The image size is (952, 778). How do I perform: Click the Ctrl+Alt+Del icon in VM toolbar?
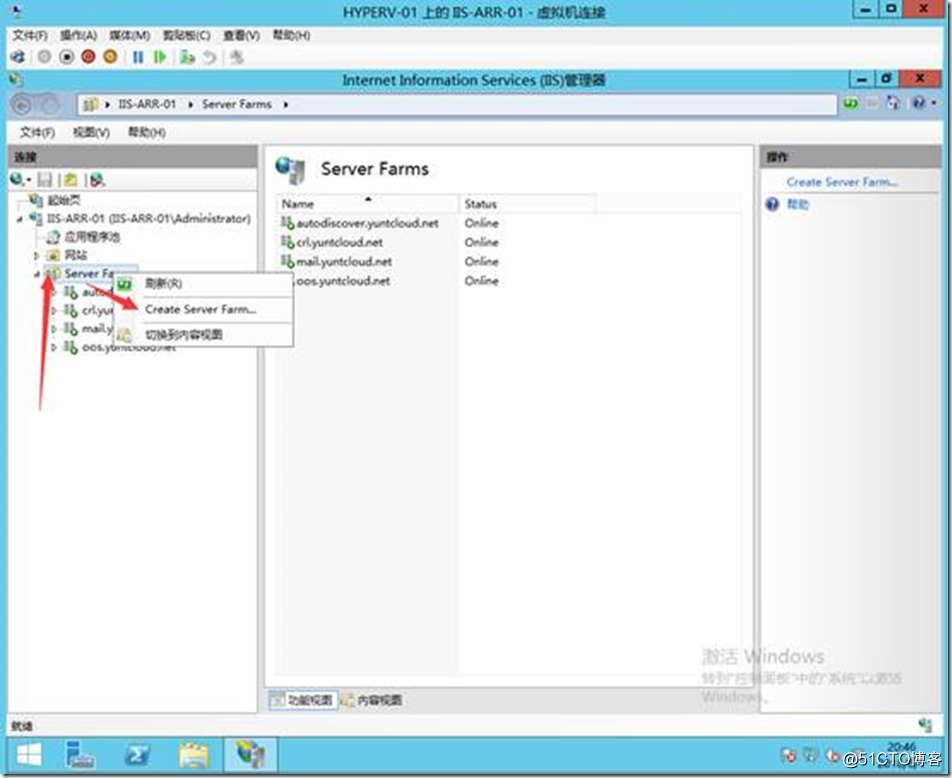(18, 57)
